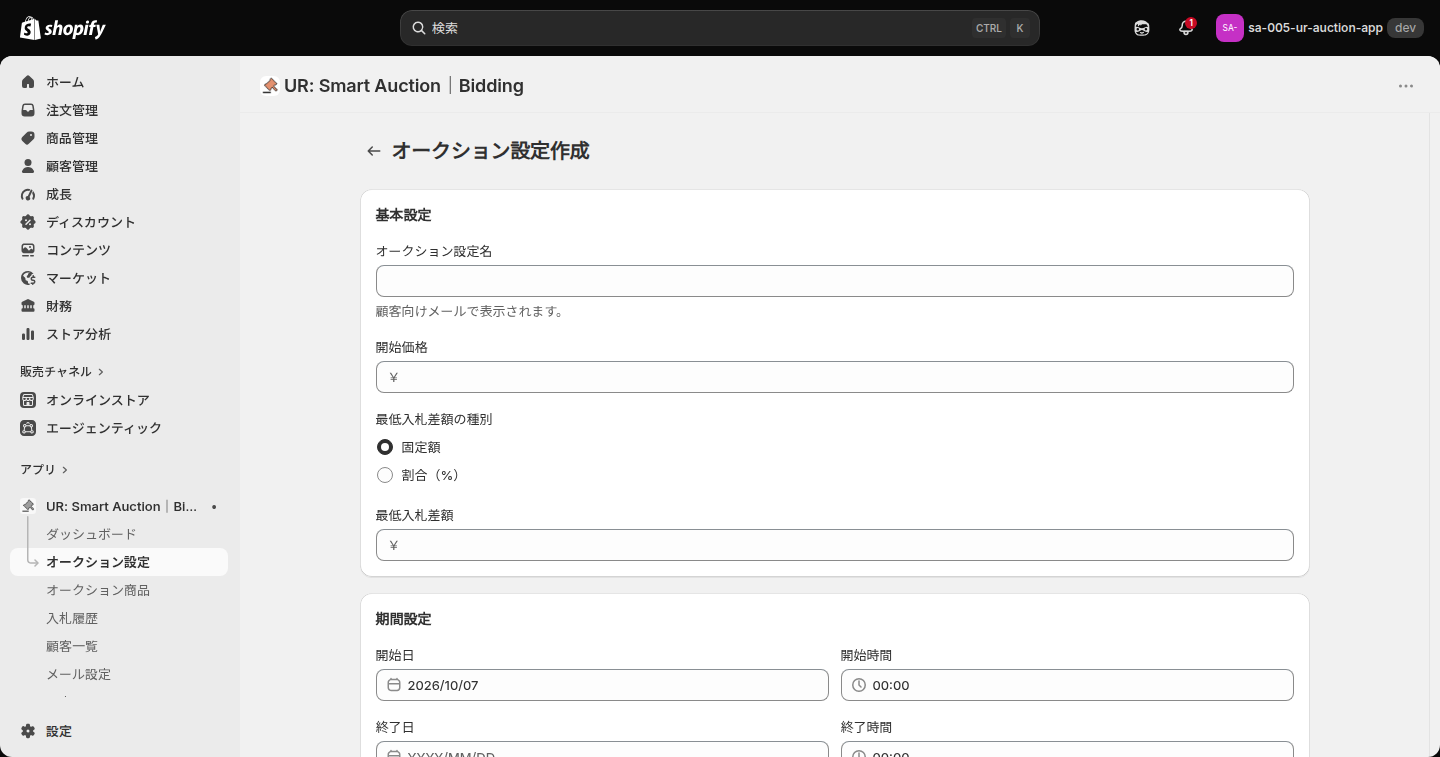Click the 最低入札差額 yen input field
The image size is (1440, 757).
point(835,545)
